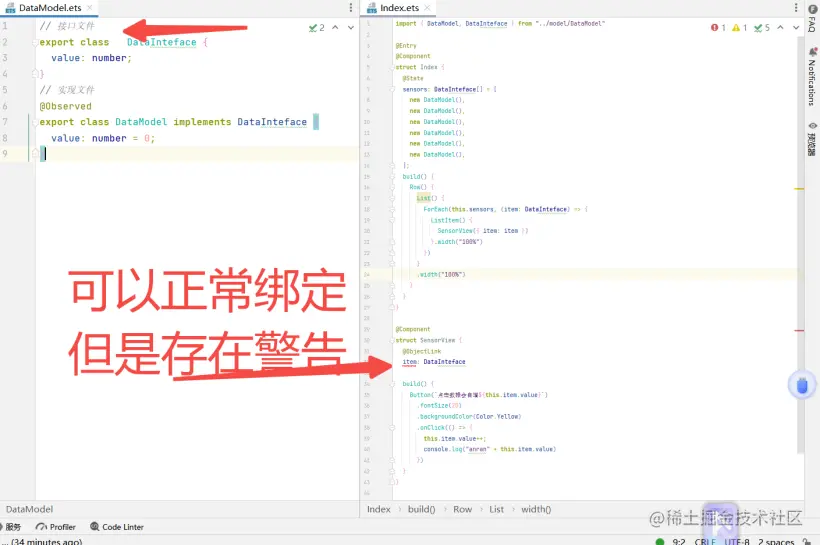
Task: Open left editor tab options kebab menu
Action: click(x=350, y=8)
